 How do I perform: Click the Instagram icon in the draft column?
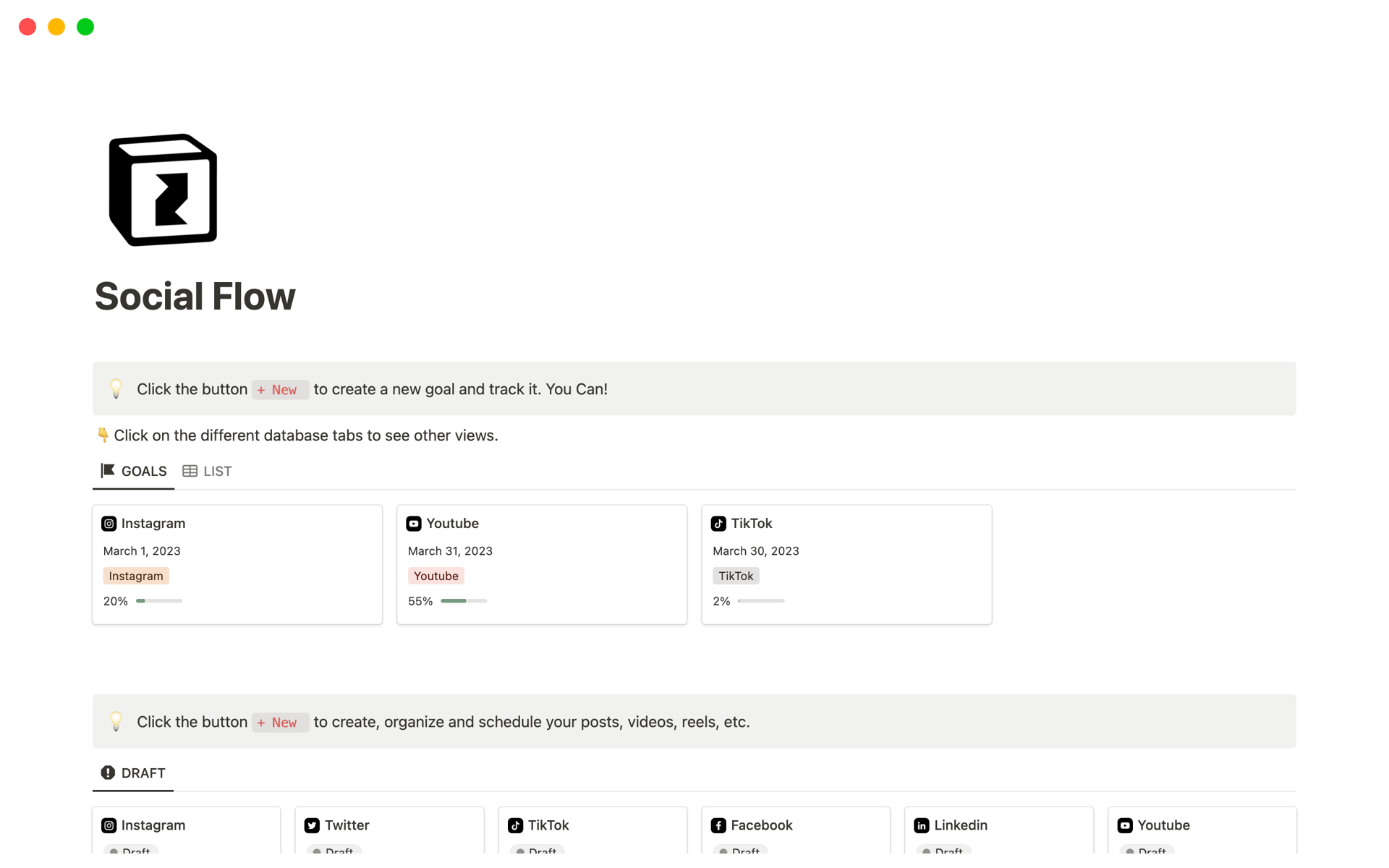pyautogui.click(x=109, y=825)
